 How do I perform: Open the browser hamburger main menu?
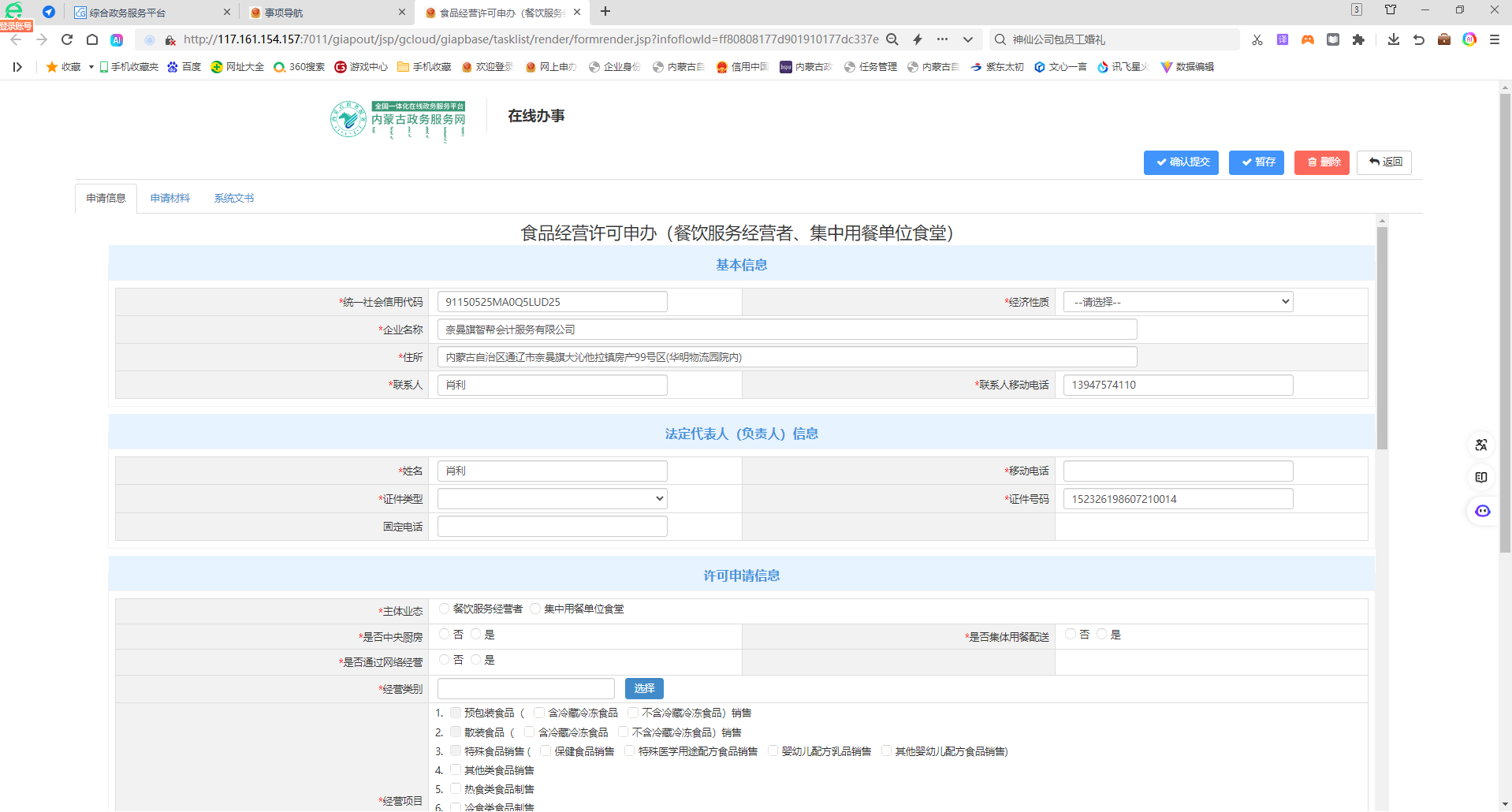point(1495,39)
